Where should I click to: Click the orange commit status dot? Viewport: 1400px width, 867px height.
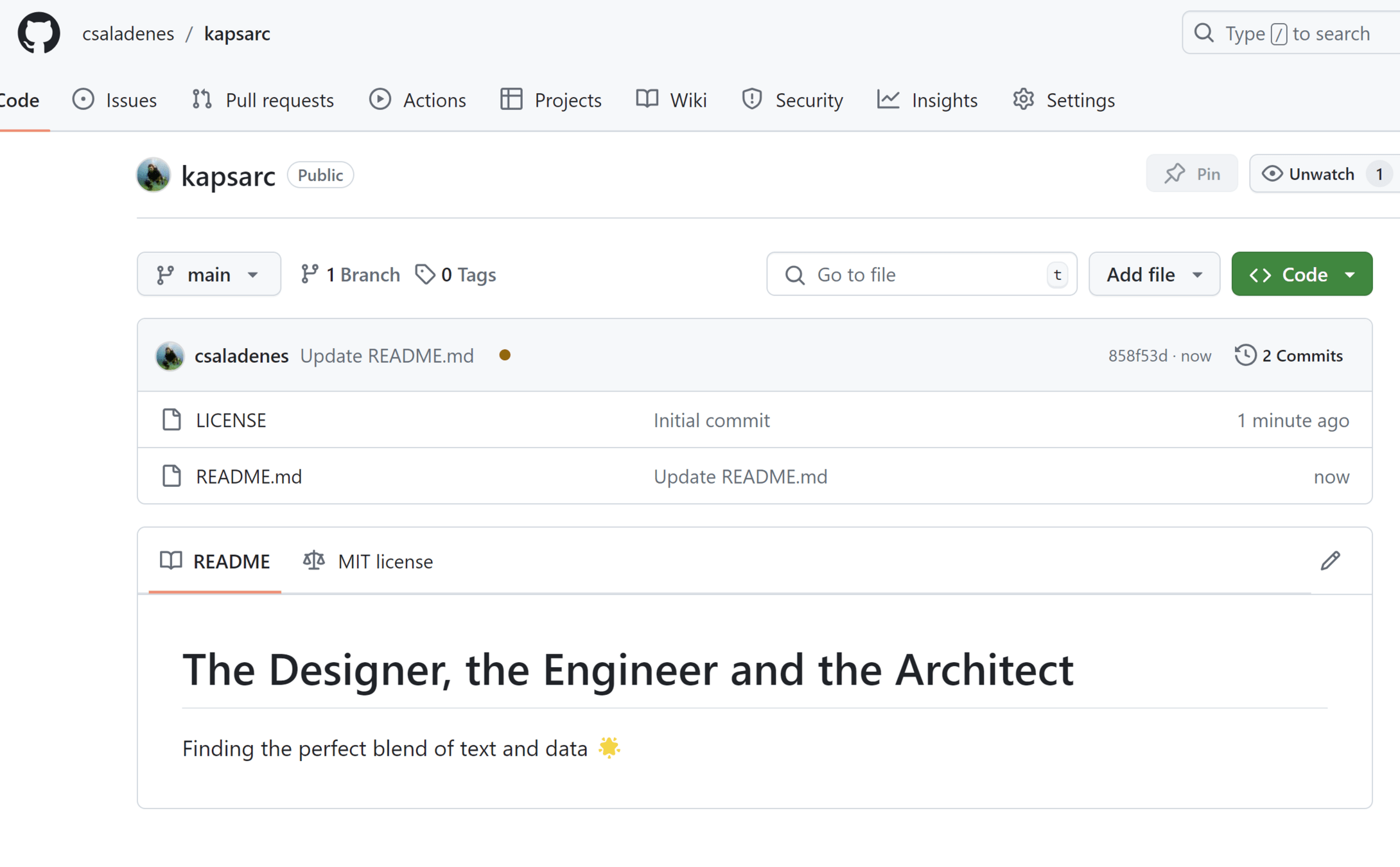(505, 355)
